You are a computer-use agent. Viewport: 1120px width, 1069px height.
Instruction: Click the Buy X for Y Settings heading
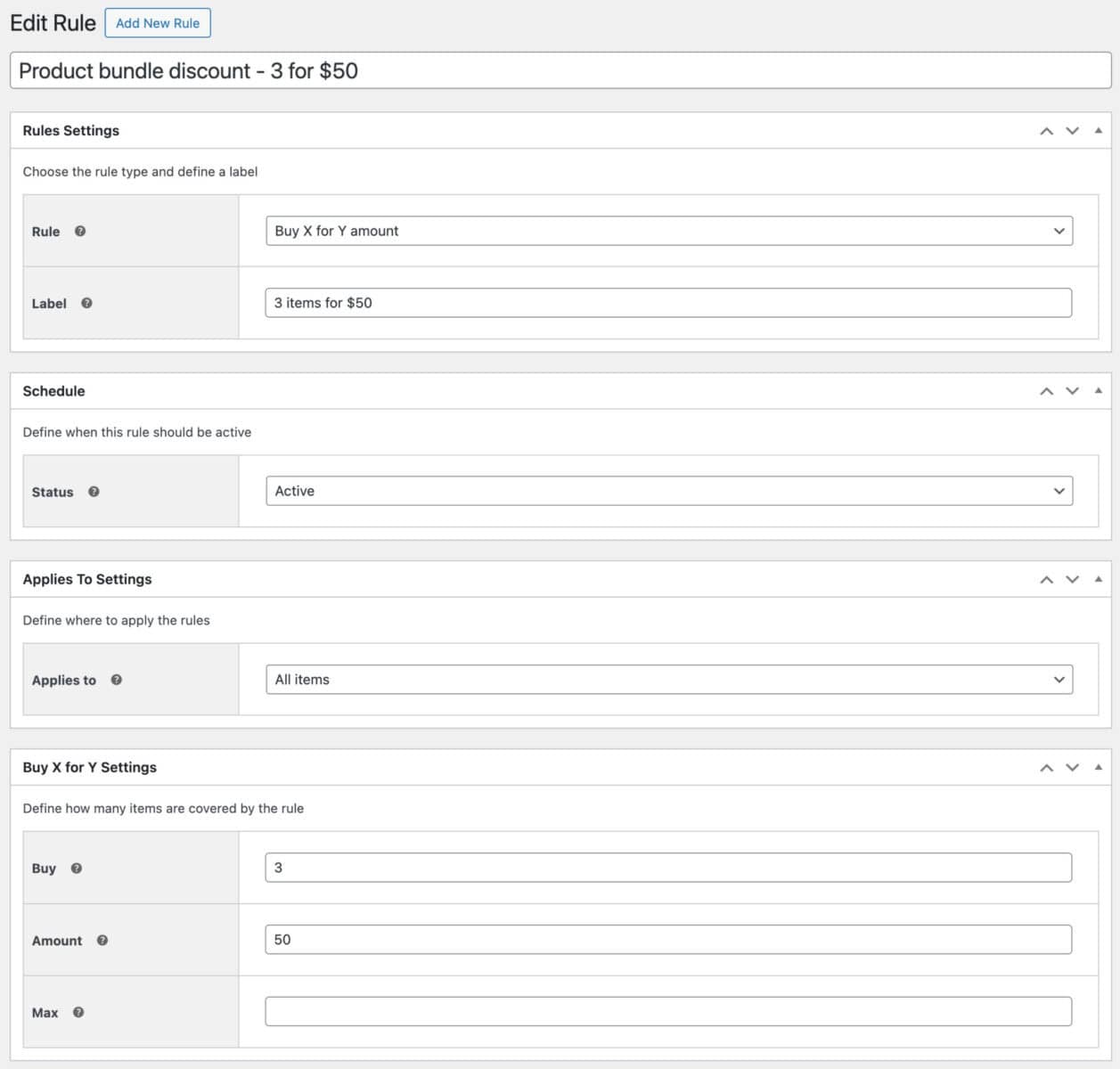(90, 767)
